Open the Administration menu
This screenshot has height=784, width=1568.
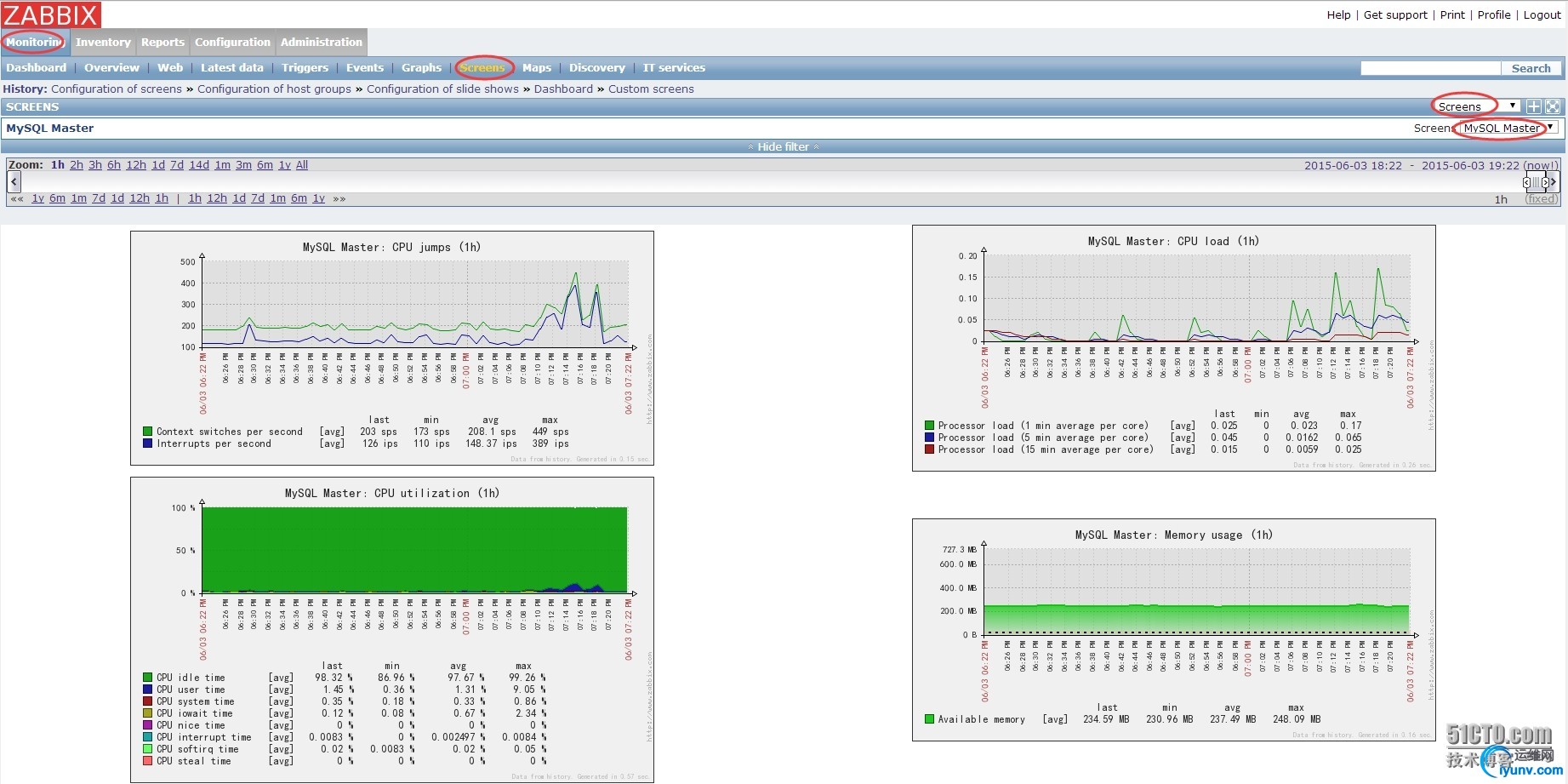[x=322, y=42]
